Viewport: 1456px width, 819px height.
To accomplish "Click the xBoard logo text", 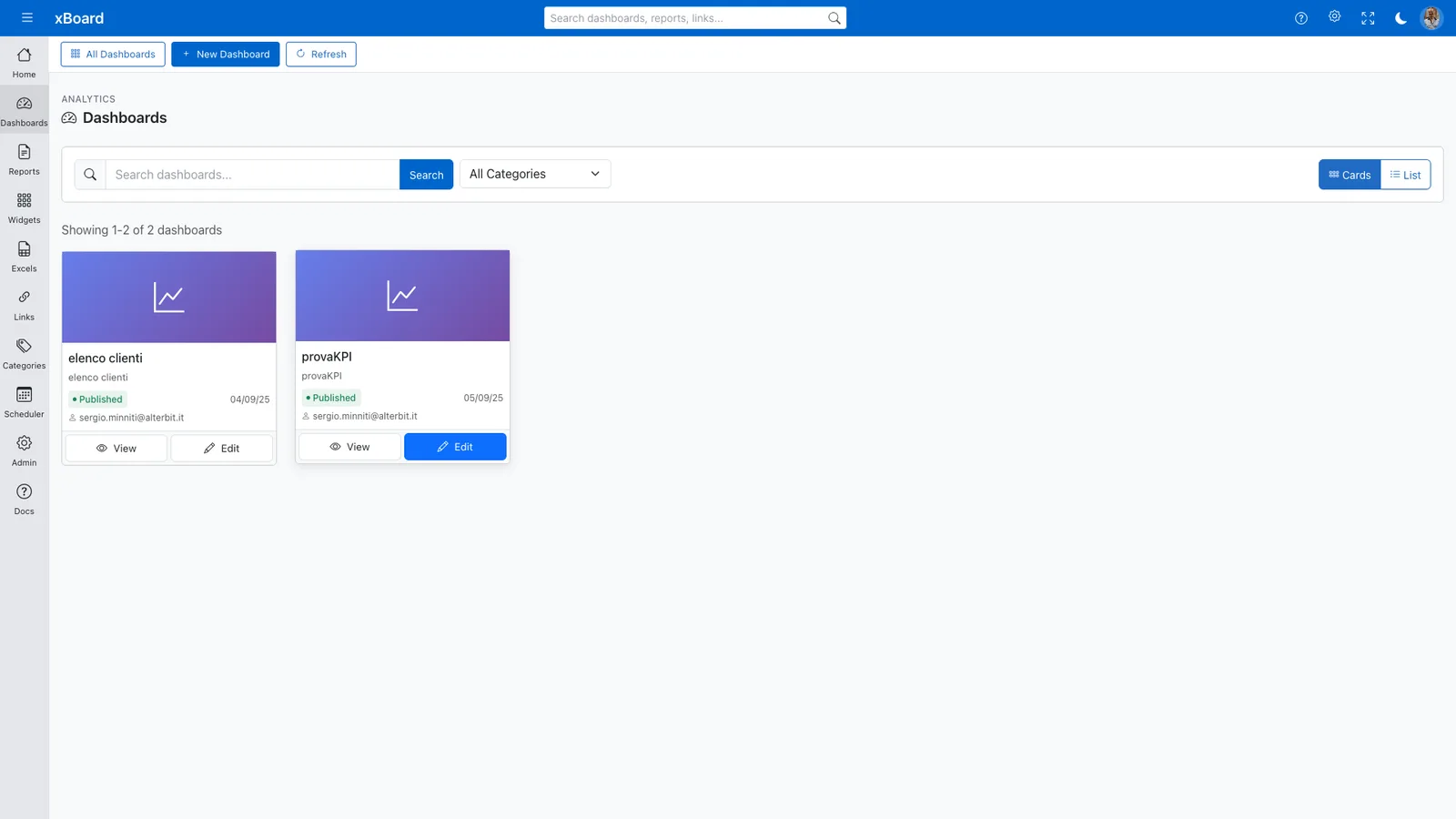I will pos(79,18).
